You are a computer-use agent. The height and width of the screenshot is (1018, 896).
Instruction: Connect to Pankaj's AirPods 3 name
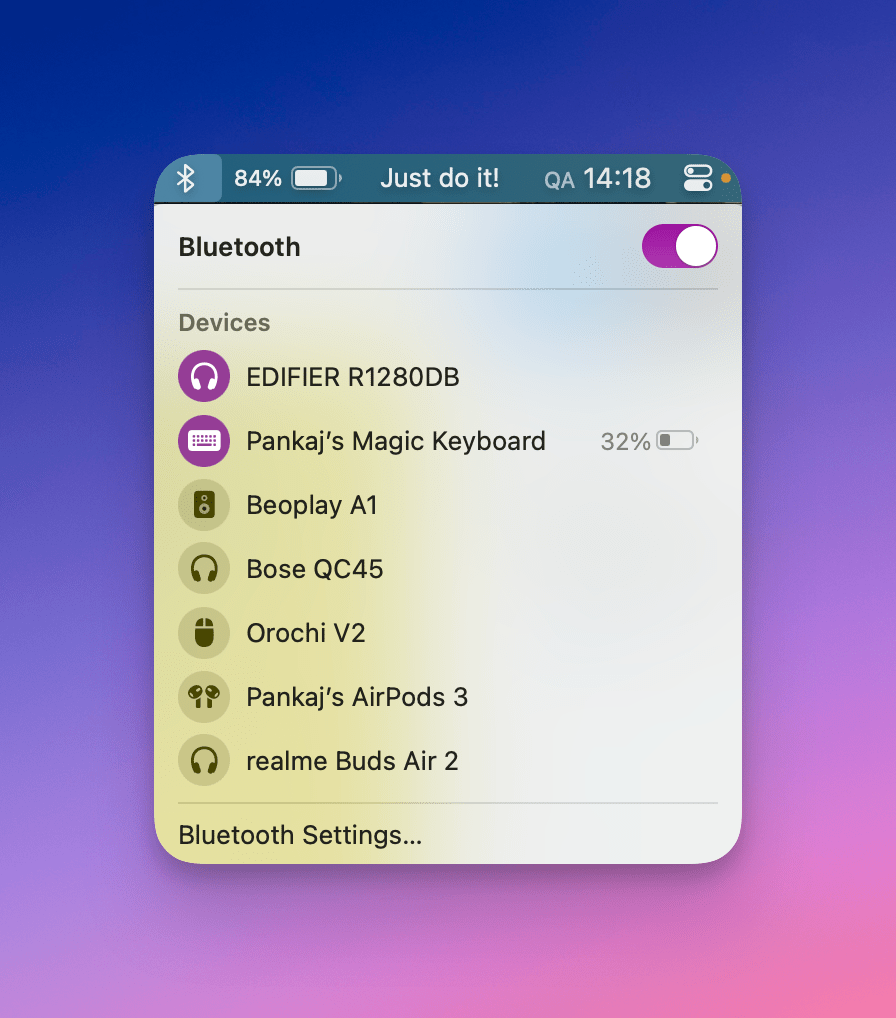click(357, 697)
